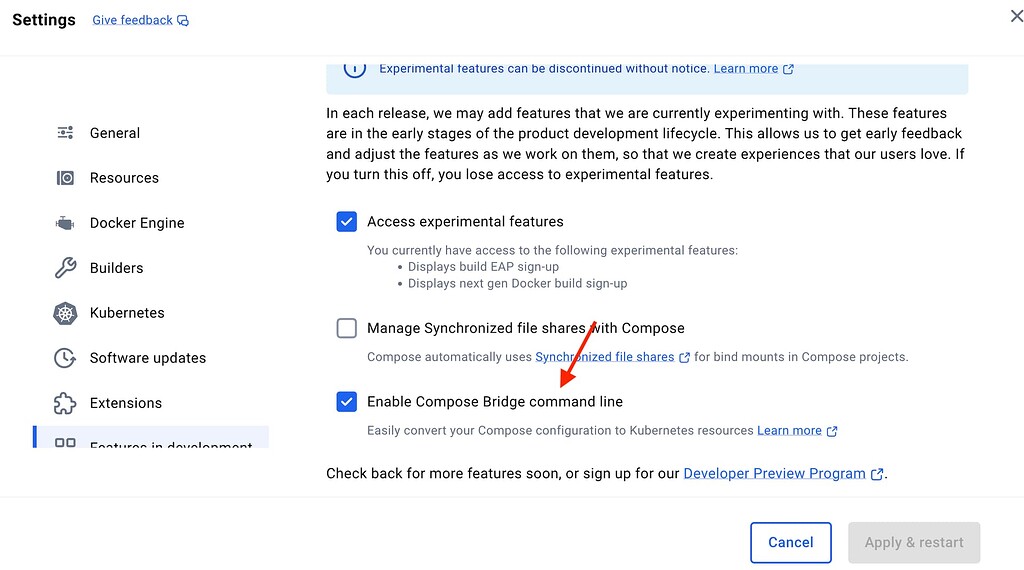Uncheck Access experimental features checkbox
Screen dimensions: 1024x570
(x=346, y=222)
